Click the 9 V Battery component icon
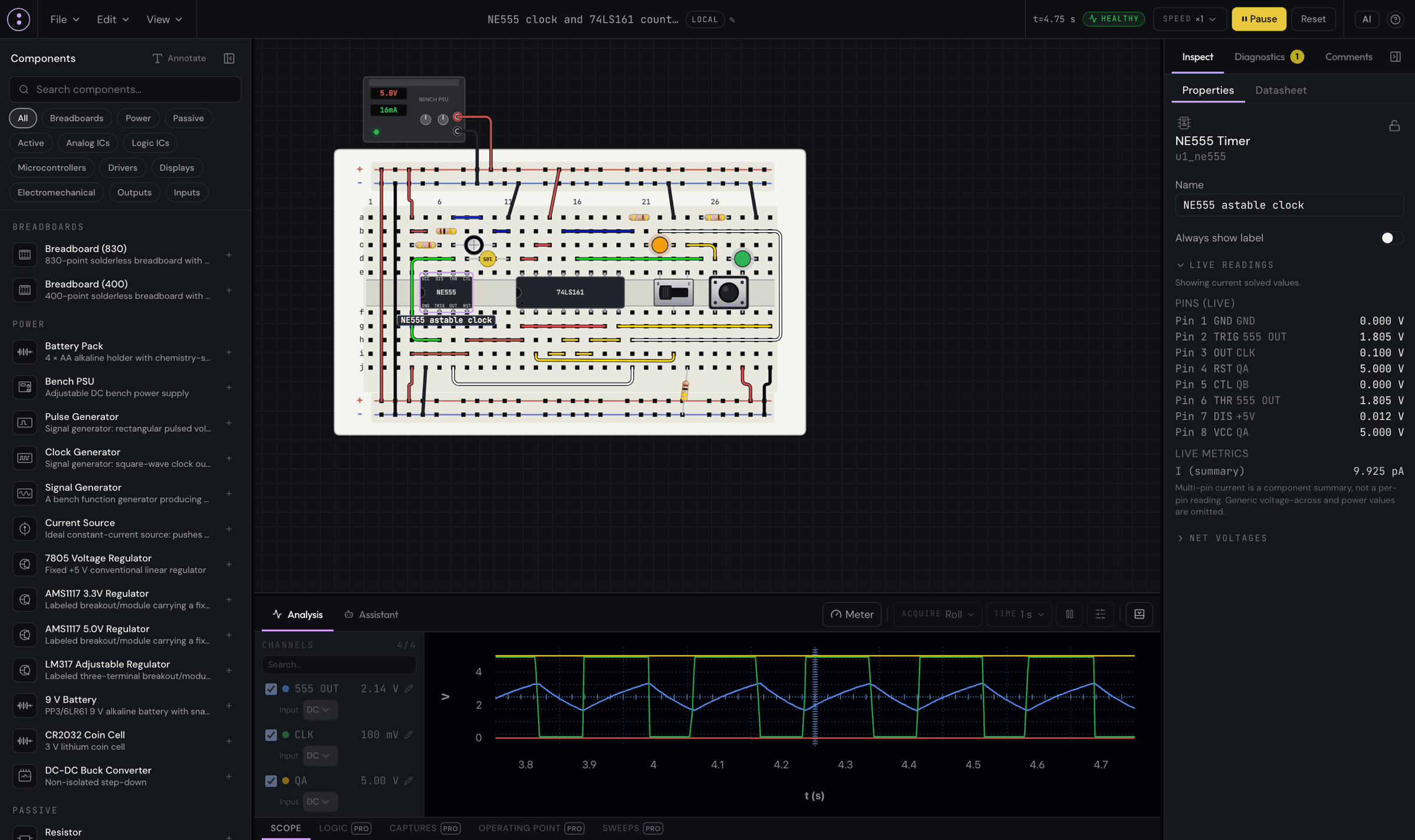Screen dimensions: 1415x840 click(25, 706)
